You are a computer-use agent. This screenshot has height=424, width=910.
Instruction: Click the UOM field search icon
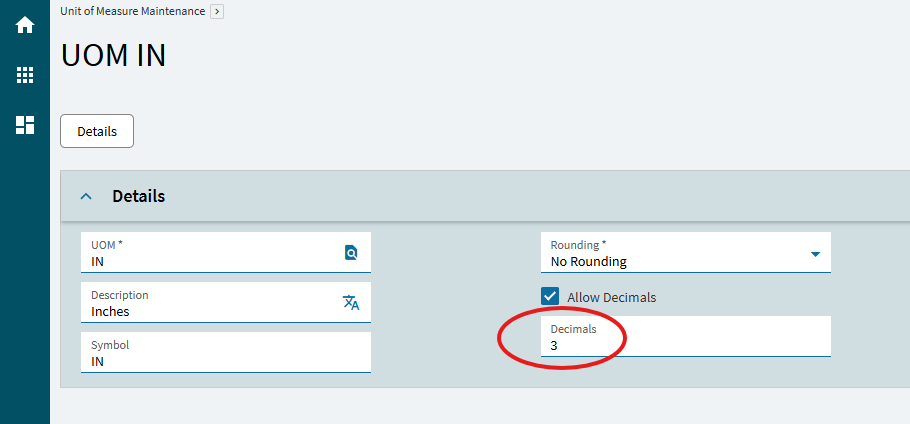[x=351, y=253]
